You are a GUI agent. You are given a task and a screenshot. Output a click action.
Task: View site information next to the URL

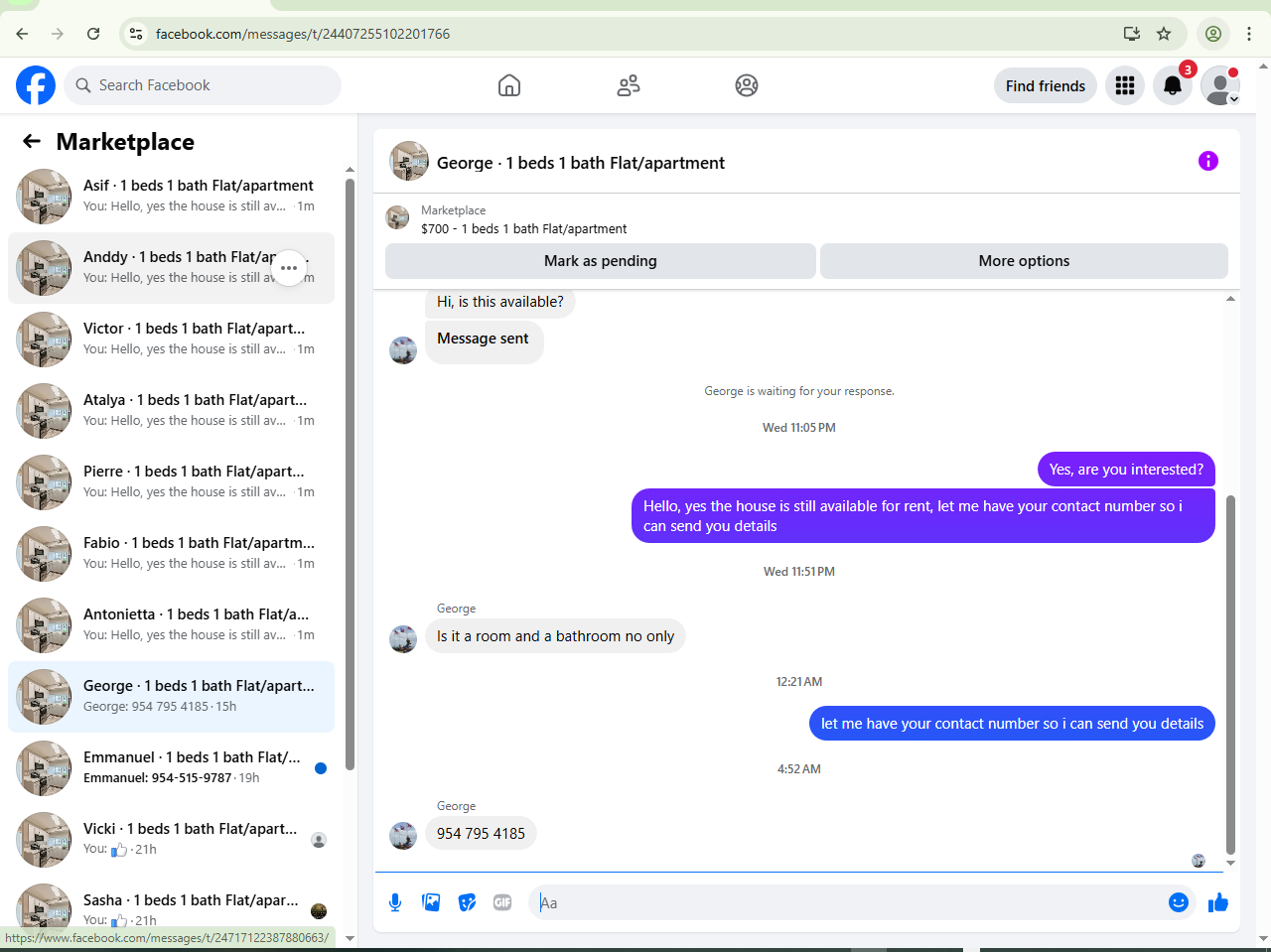[x=136, y=34]
